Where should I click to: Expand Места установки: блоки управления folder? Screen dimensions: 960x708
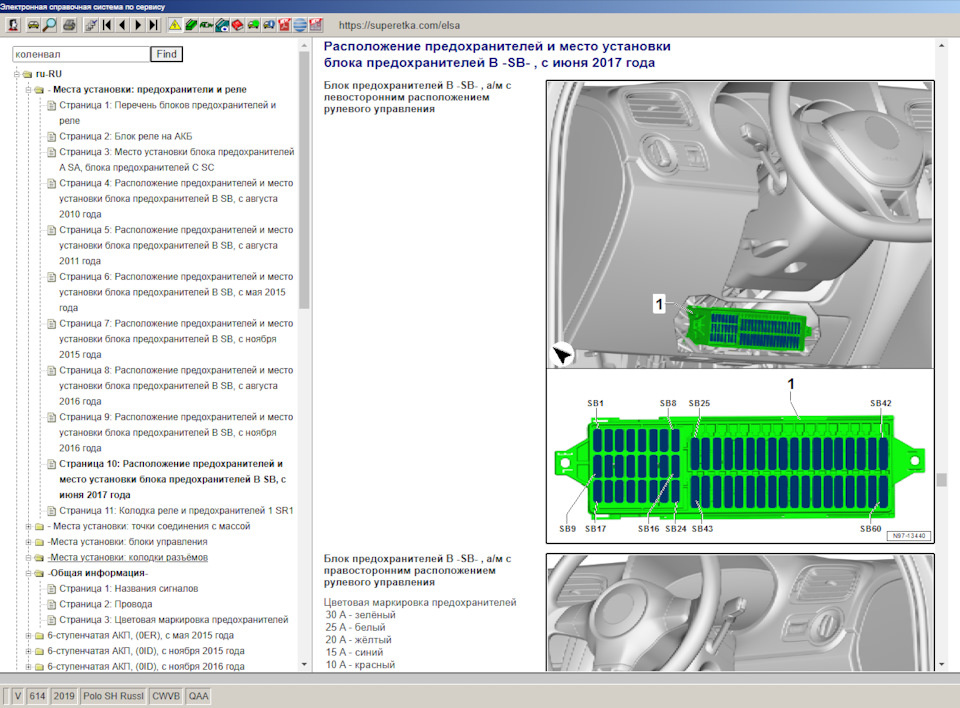tap(28, 542)
